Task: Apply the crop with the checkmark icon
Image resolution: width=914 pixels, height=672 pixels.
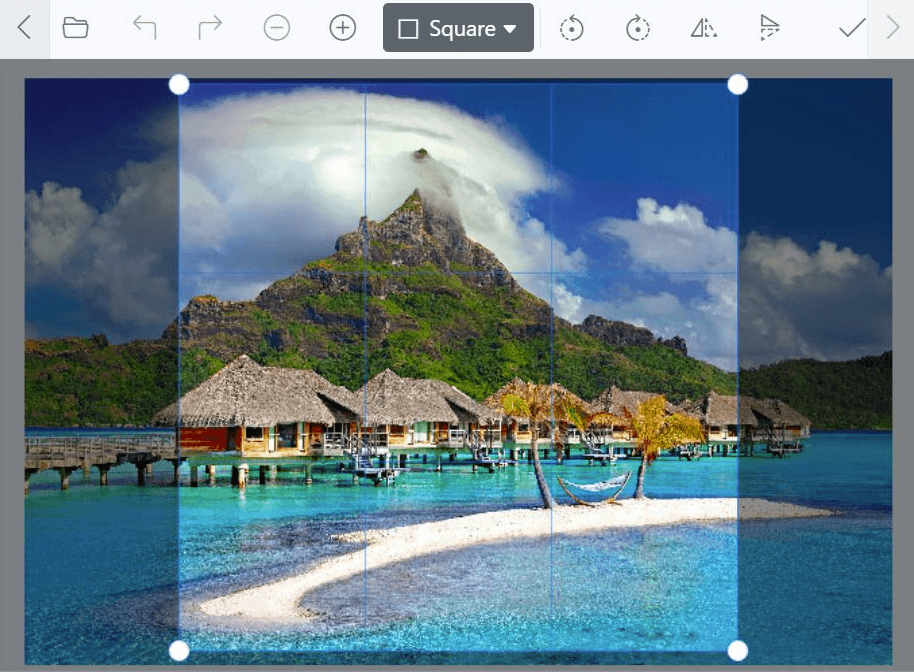Action: 852,27
